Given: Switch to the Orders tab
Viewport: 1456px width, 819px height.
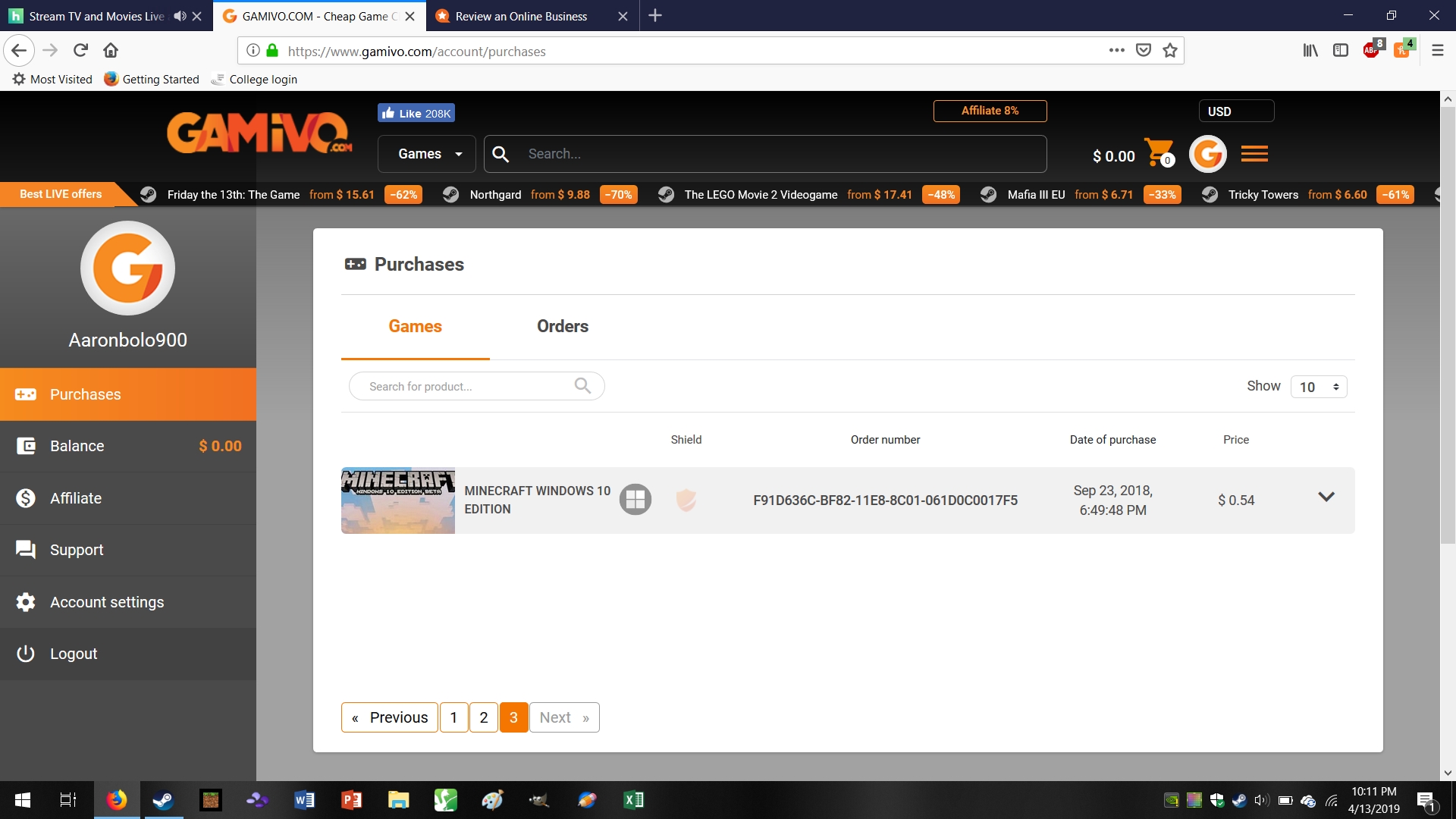Looking at the screenshot, I should pyautogui.click(x=562, y=326).
